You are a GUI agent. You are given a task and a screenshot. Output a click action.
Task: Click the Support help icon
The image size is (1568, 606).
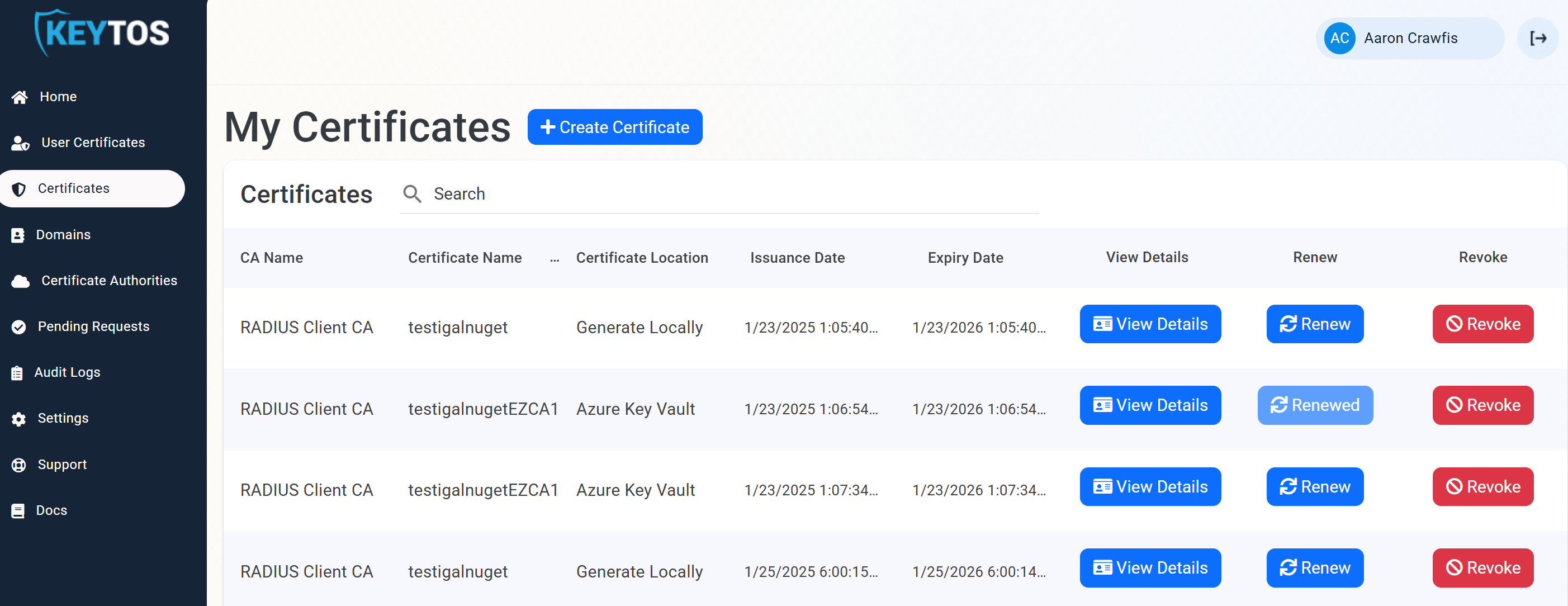(18, 464)
